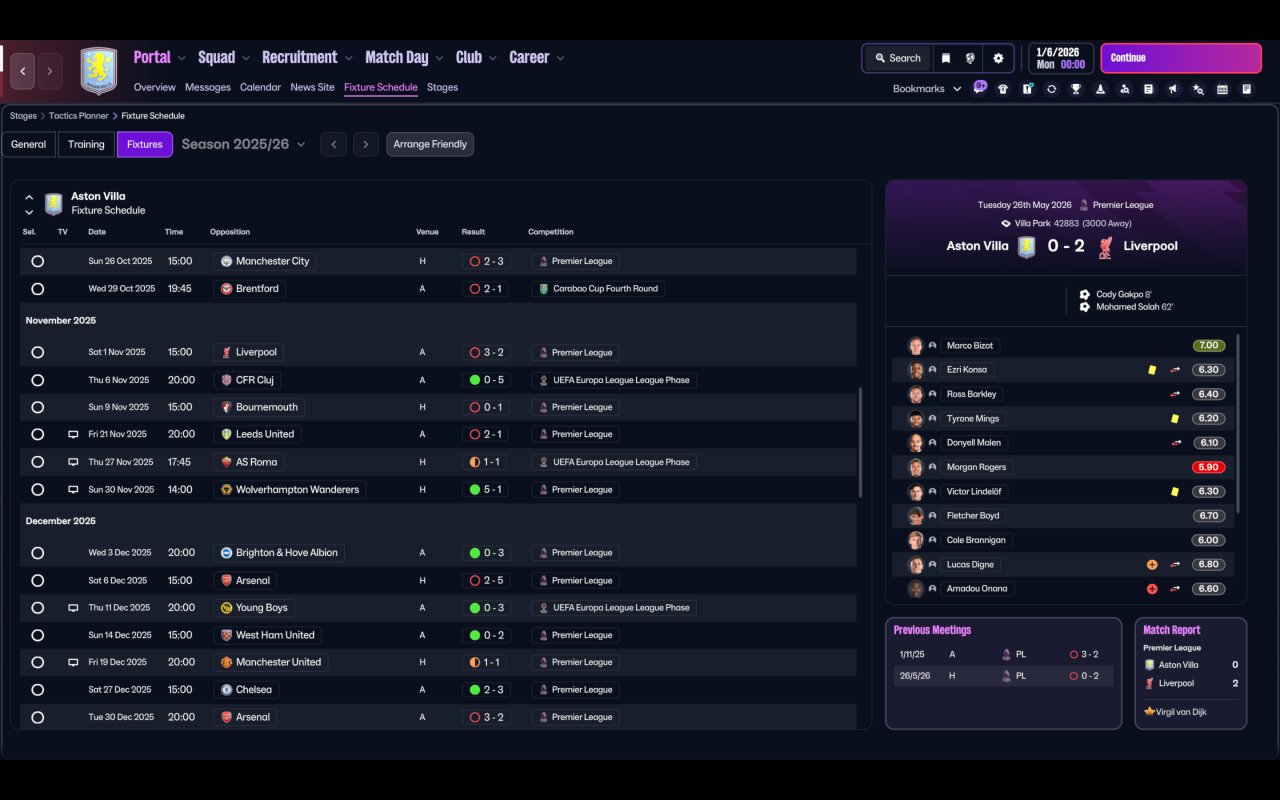This screenshot has height=800, width=1280.
Task: Click the 9+ notifications speech bubble icon
Action: (x=980, y=87)
